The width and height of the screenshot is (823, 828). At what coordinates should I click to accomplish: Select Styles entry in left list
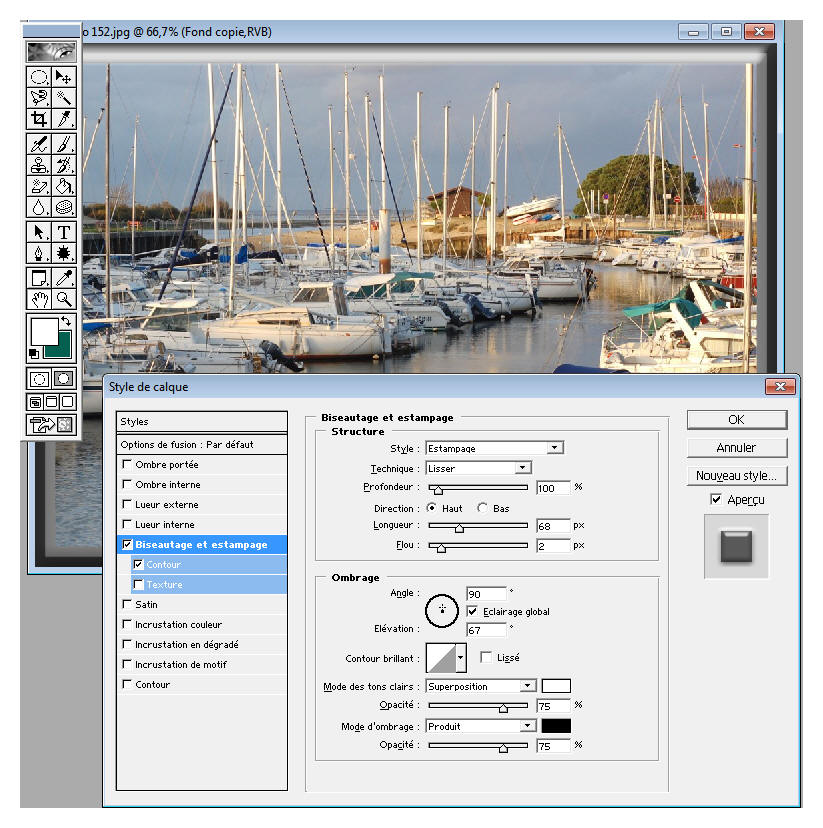point(202,421)
